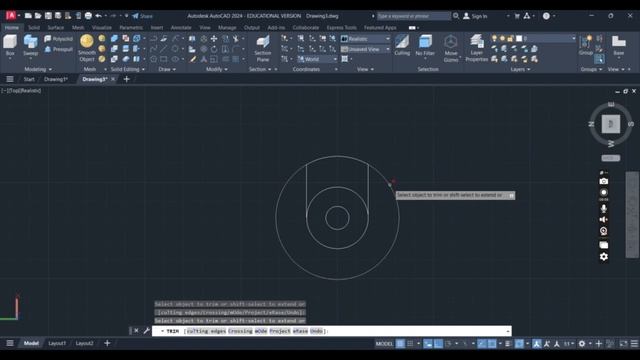The width and height of the screenshot is (640, 360).
Task: Open the Unsaved View dropdown
Action: tap(365, 49)
